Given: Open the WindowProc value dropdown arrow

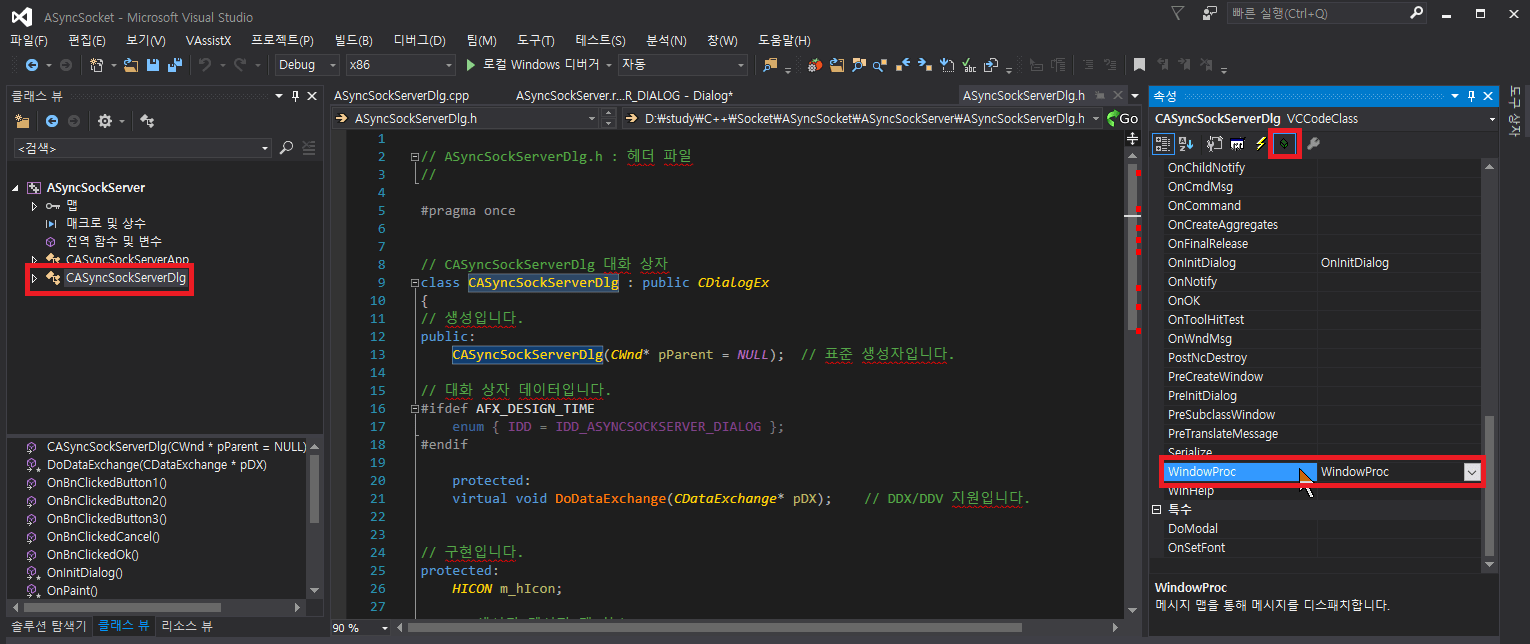Looking at the screenshot, I should pyautogui.click(x=1471, y=472).
